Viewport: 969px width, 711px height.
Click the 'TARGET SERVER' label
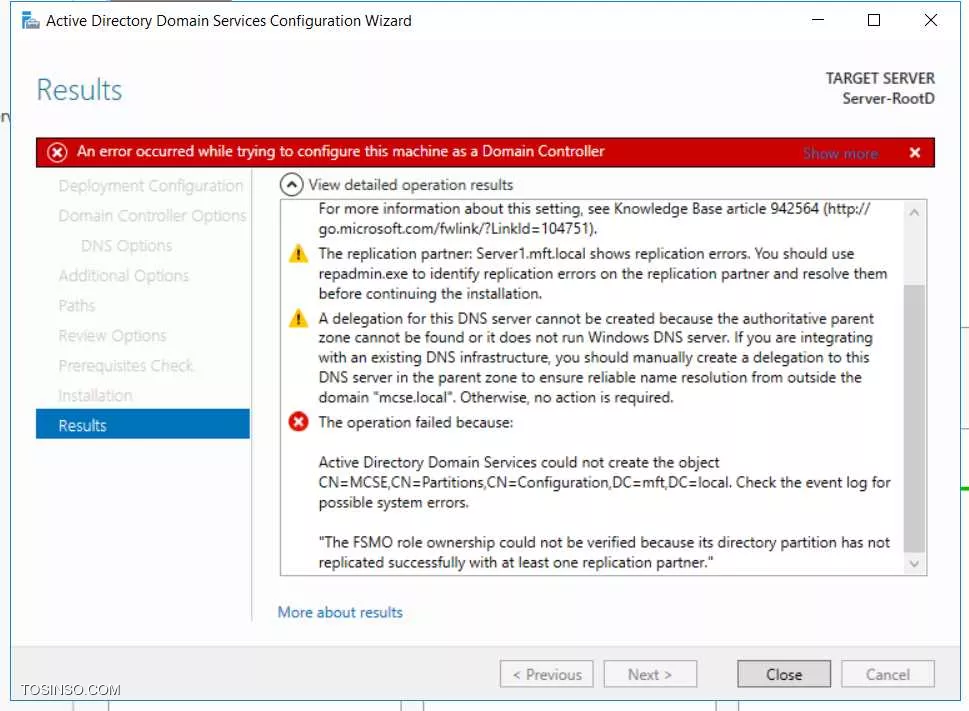880,78
